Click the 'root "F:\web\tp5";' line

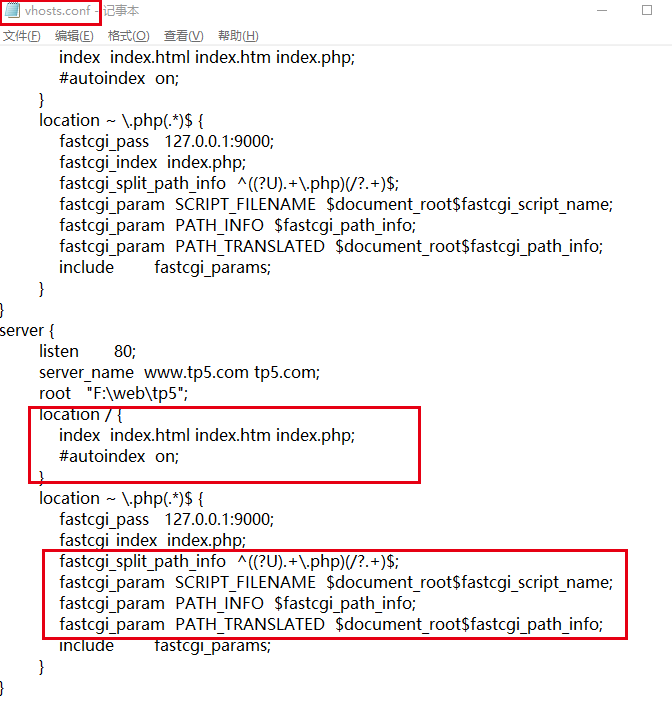click(114, 394)
